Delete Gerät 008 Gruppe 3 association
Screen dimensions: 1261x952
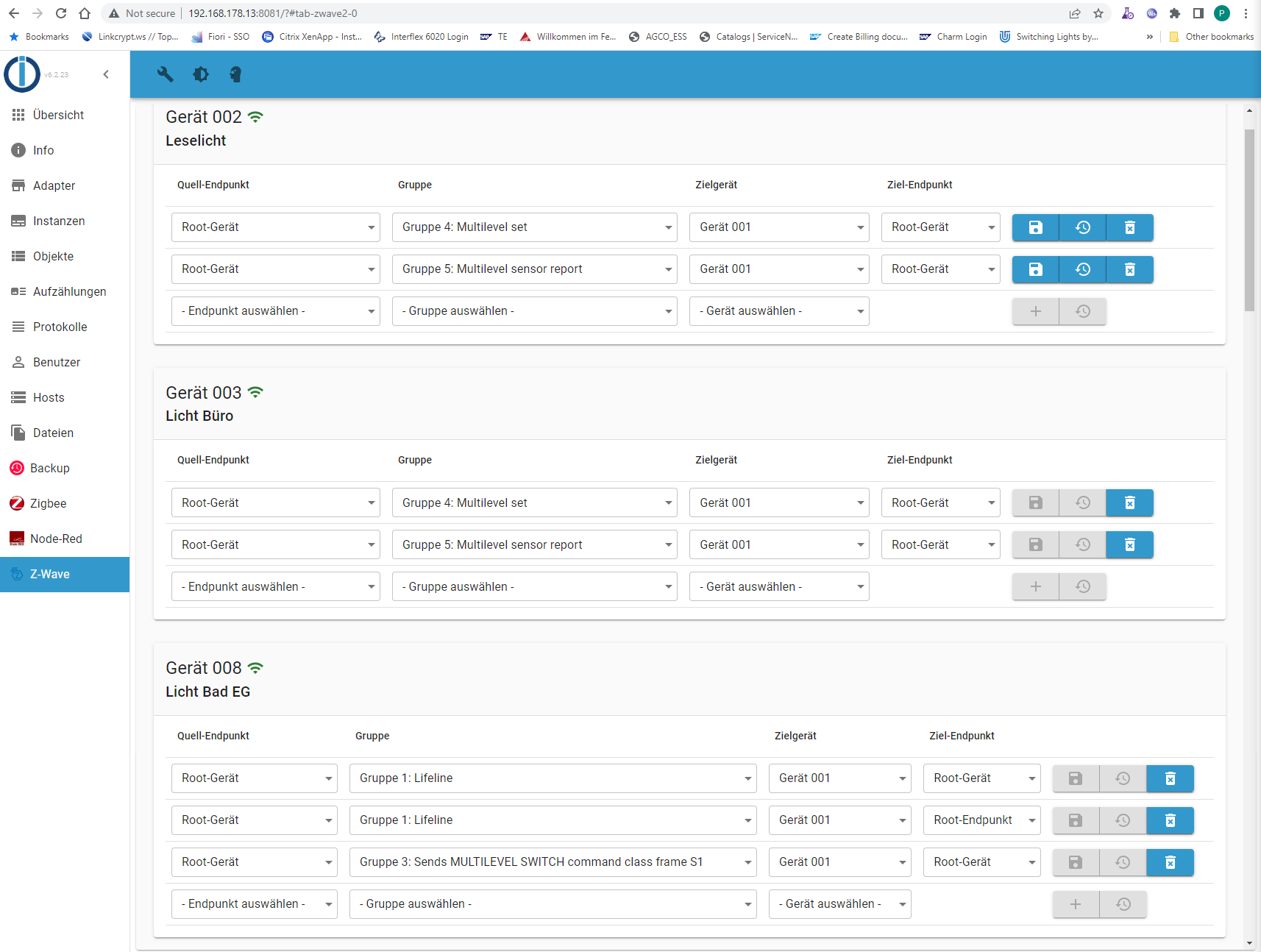tap(1170, 862)
